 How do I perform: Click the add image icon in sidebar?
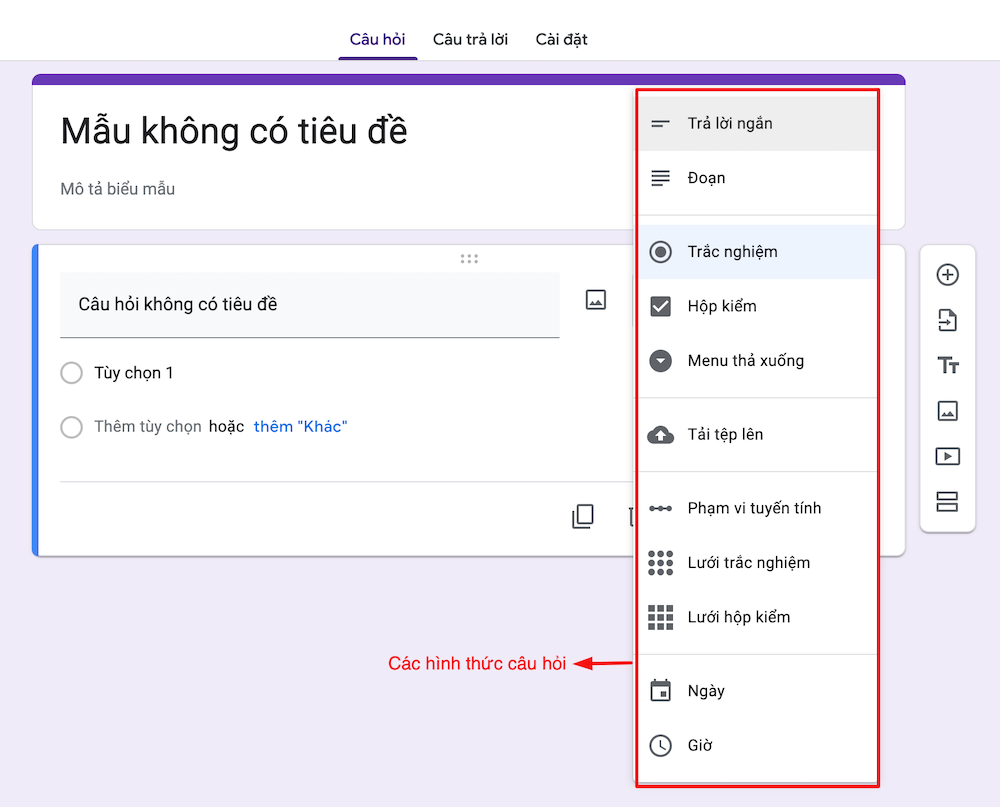[947, 411]
